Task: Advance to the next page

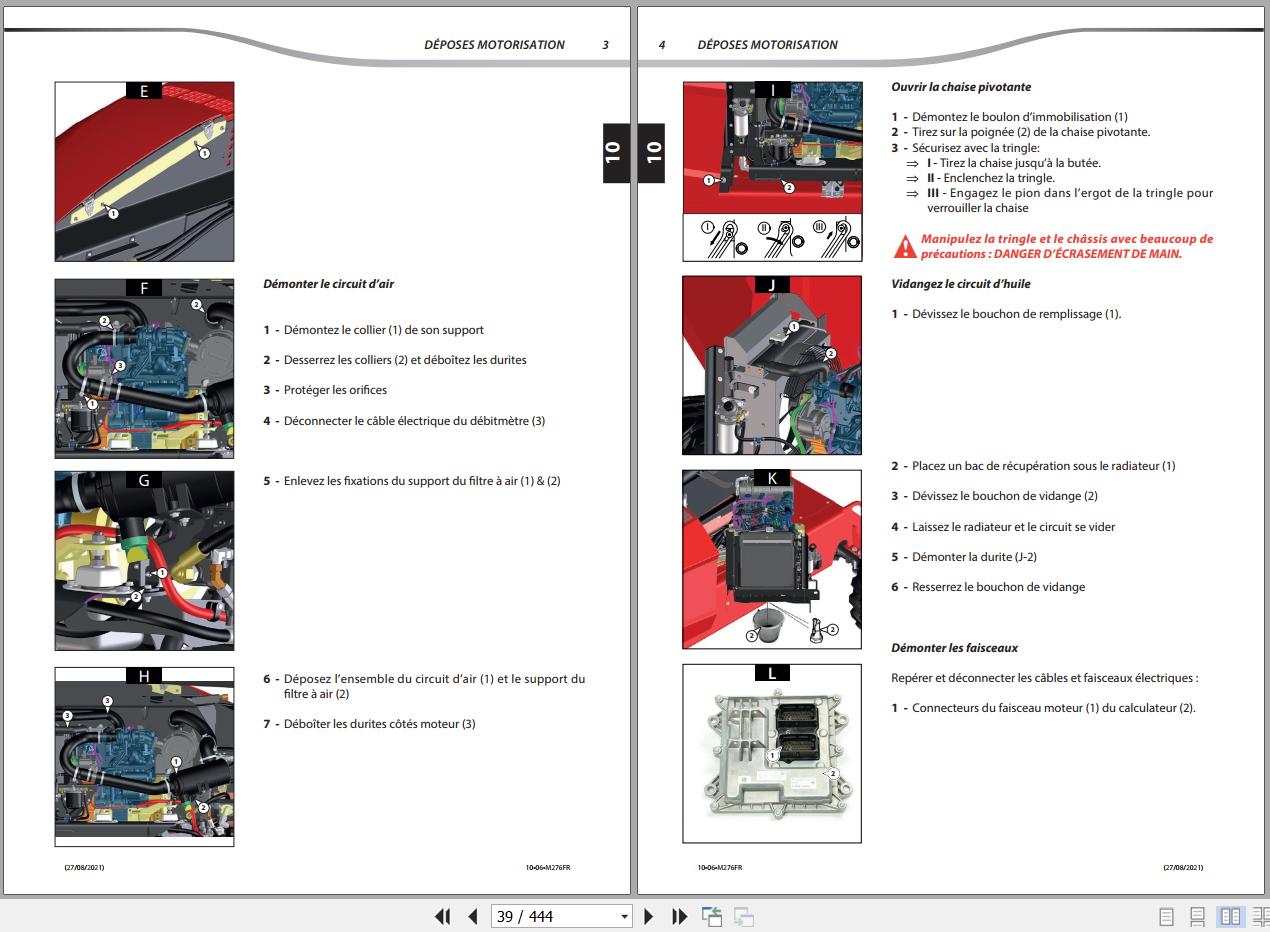Action: click(649, 916)
